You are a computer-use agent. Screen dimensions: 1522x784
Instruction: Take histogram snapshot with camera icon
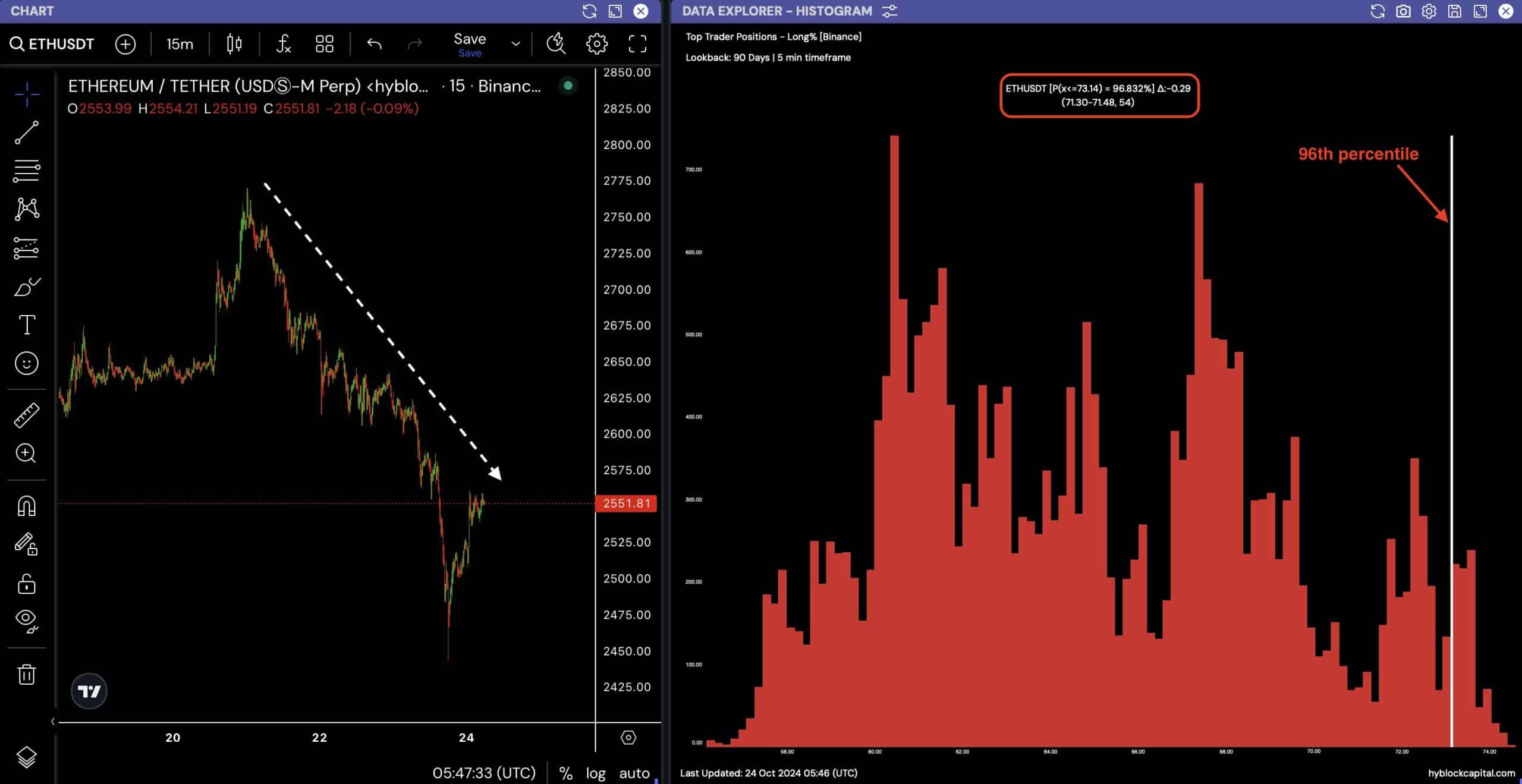click(x=1403, y=11)
